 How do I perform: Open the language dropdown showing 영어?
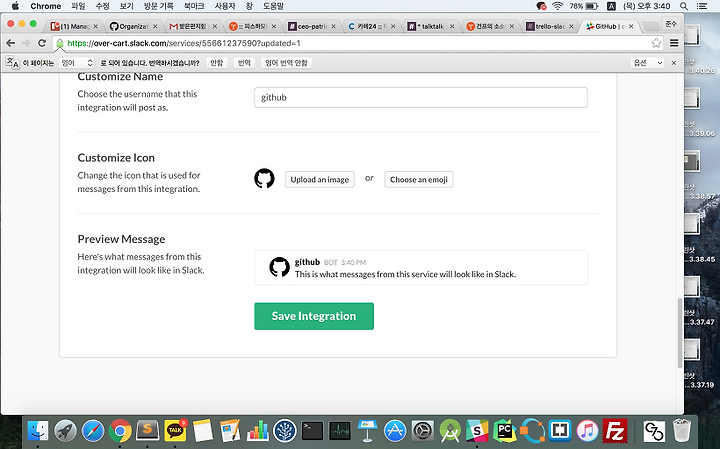pos(77,63)
